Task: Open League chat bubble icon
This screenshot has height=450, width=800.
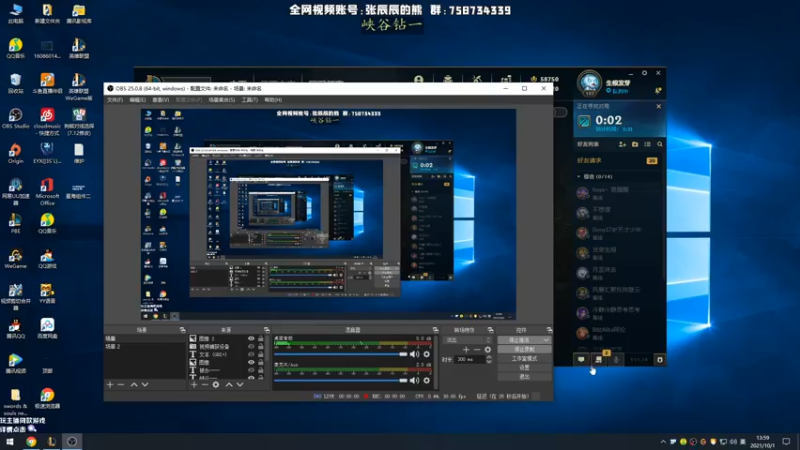Action: (x=581, y=360)
